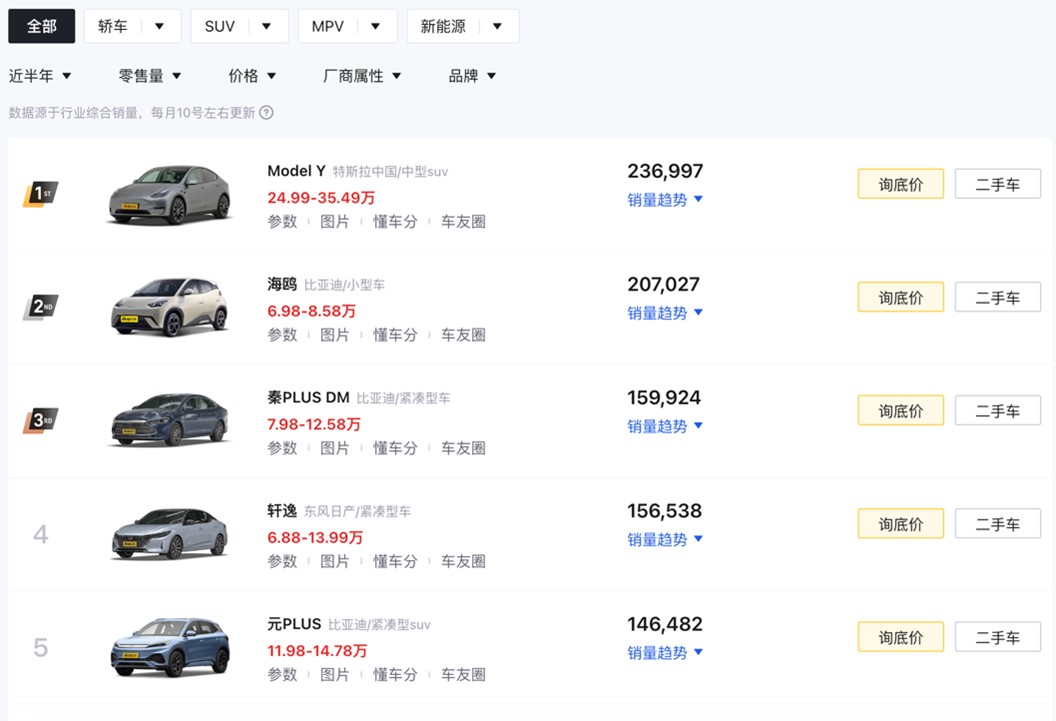The width and height of the screenshot is (1056, 721).
Task: Click 二手车 for 轩逸
Action: coord(997,523)
